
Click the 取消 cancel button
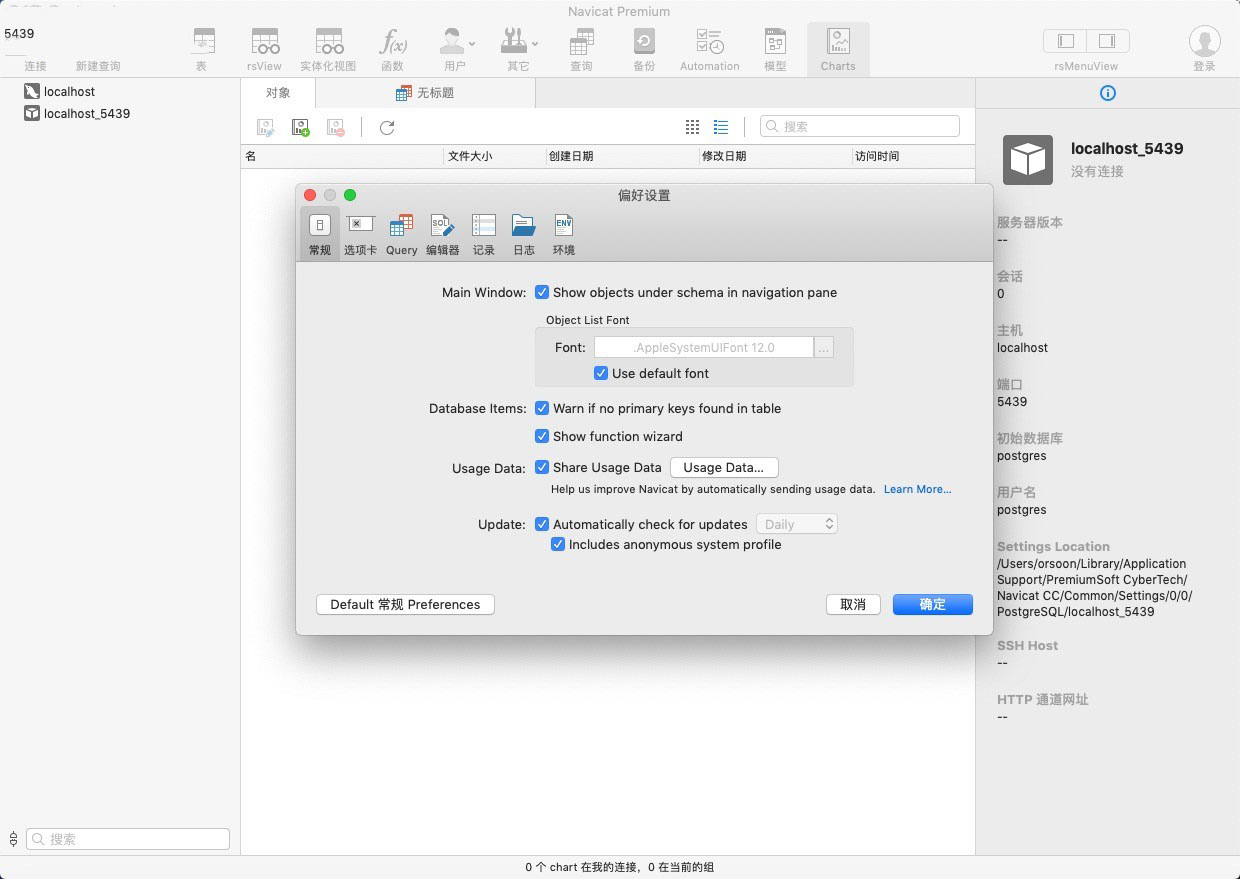[853, 604]
